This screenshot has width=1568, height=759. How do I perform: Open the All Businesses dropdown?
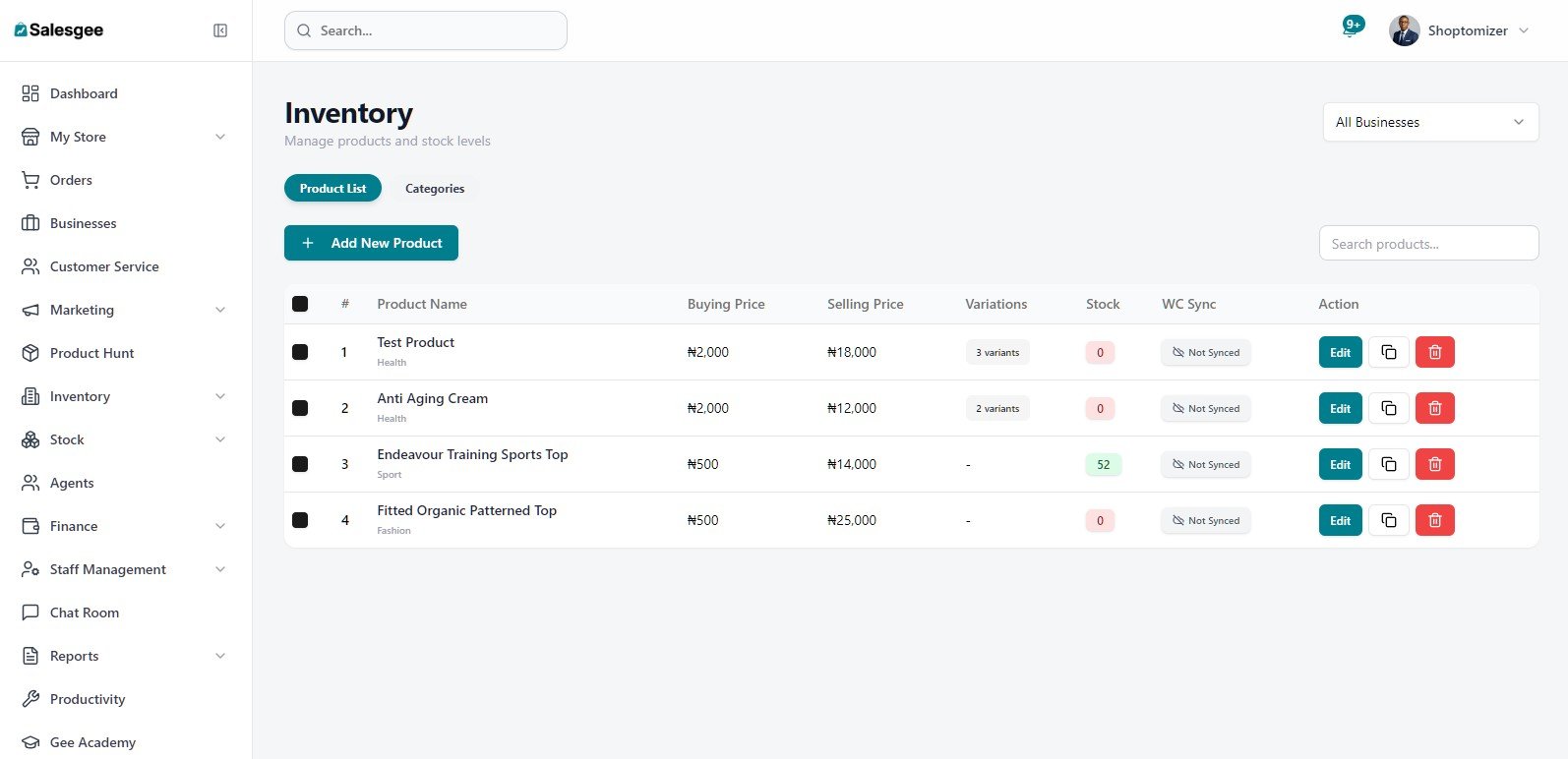coord(1430,122)
